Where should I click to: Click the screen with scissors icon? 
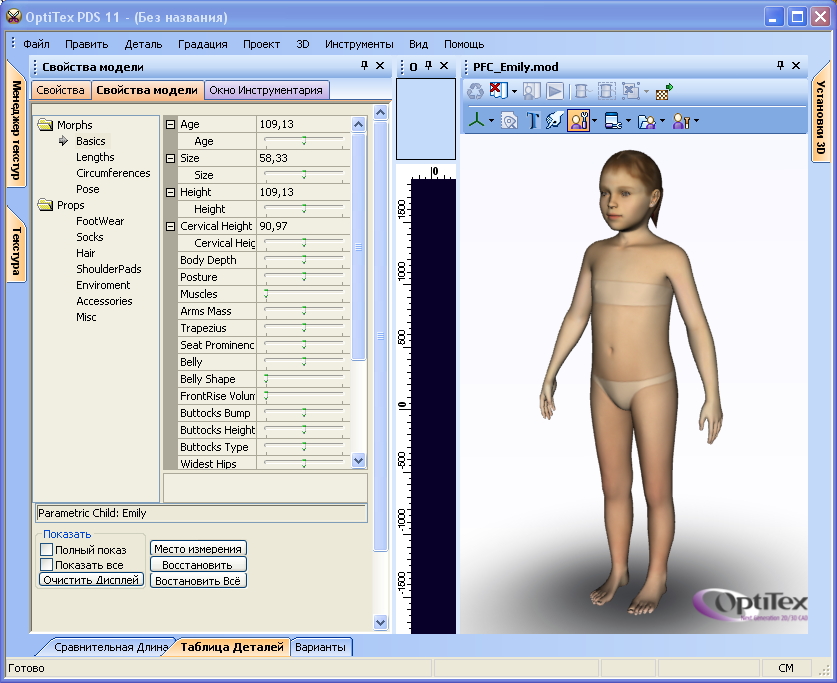click(612, 121)
